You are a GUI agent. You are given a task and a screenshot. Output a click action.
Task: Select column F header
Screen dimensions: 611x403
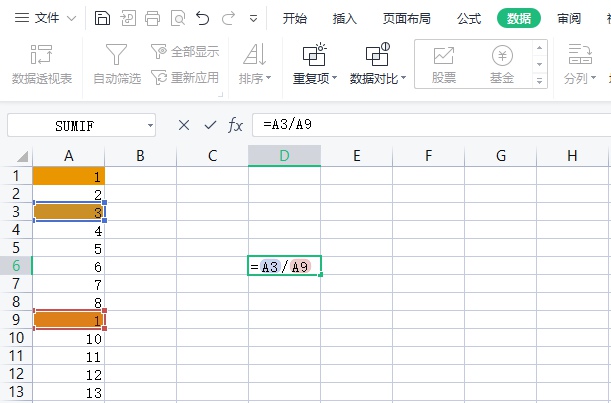tap(429, 156)
